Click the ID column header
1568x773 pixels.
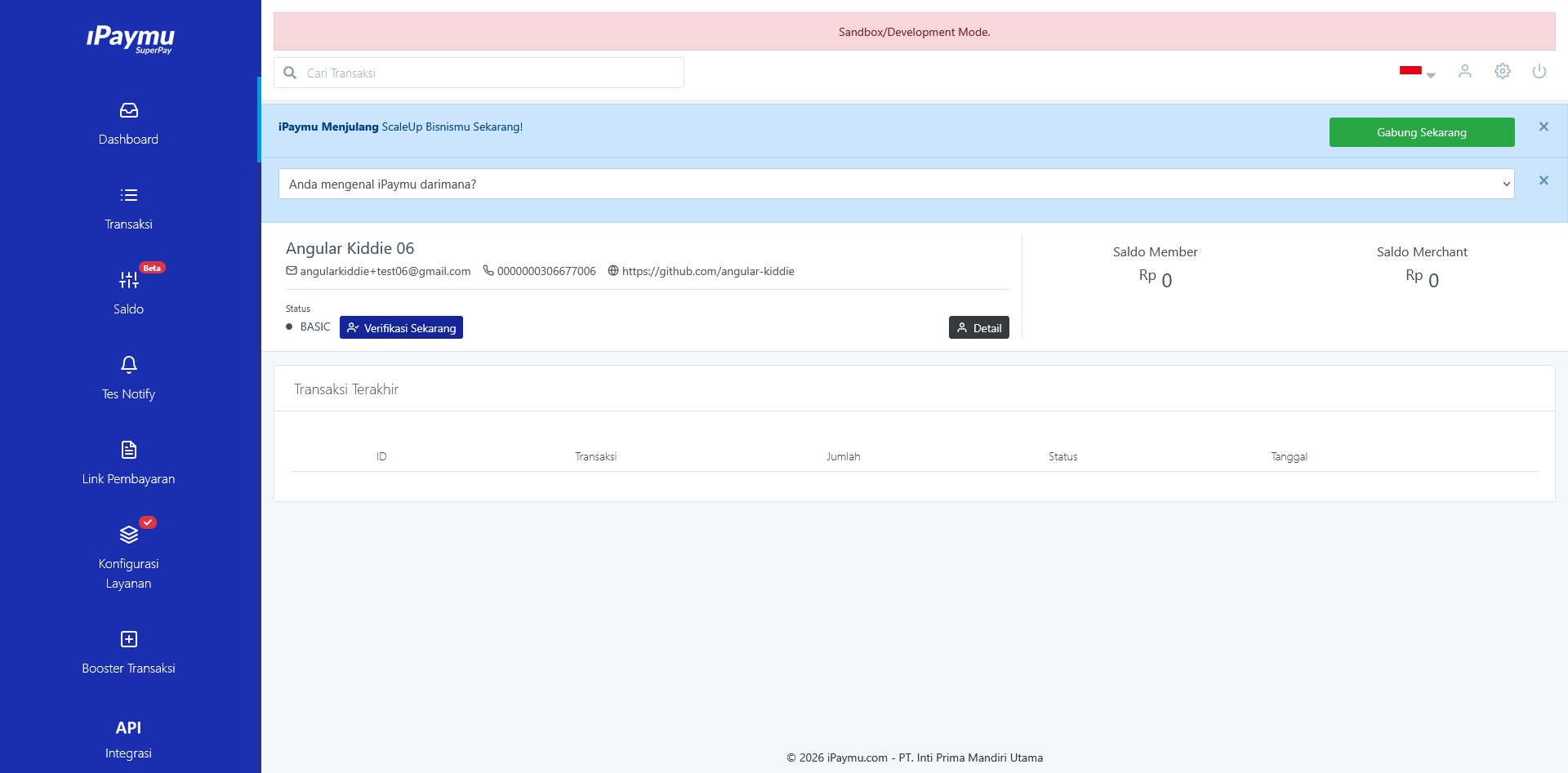coord(381,456)
